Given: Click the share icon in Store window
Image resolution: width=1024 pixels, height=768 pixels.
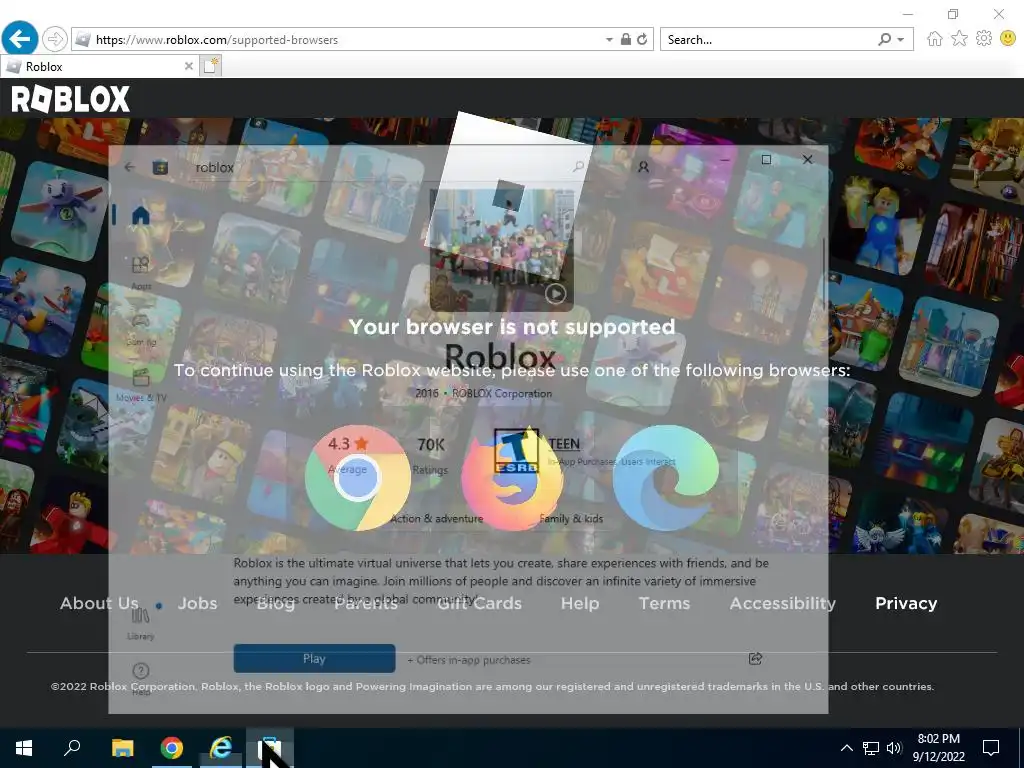Looking at the screenshot, I should point(756,658).
